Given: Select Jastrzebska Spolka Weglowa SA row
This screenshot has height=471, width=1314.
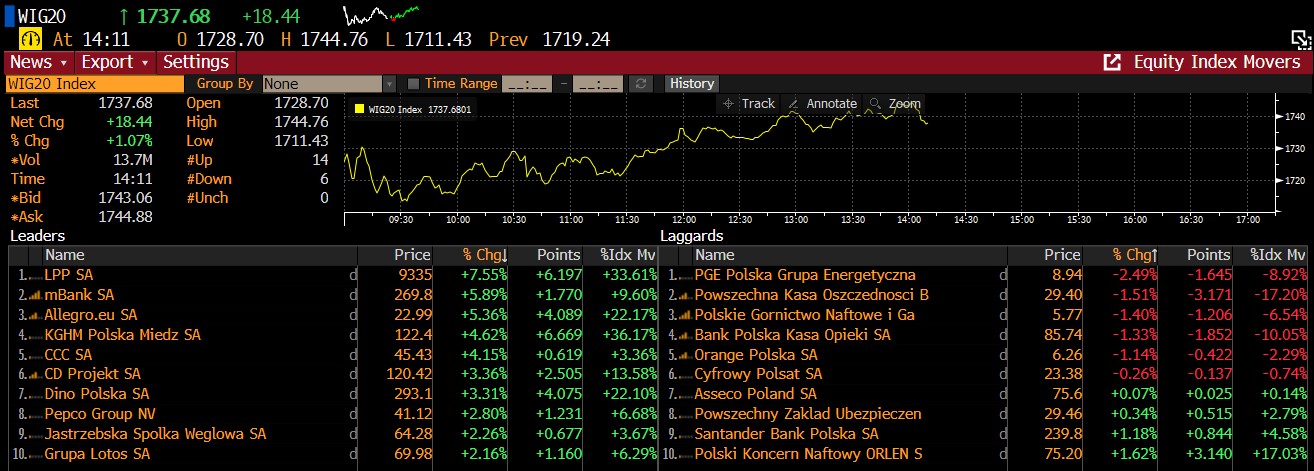Looking at the screenshot, I should (334, 434).
